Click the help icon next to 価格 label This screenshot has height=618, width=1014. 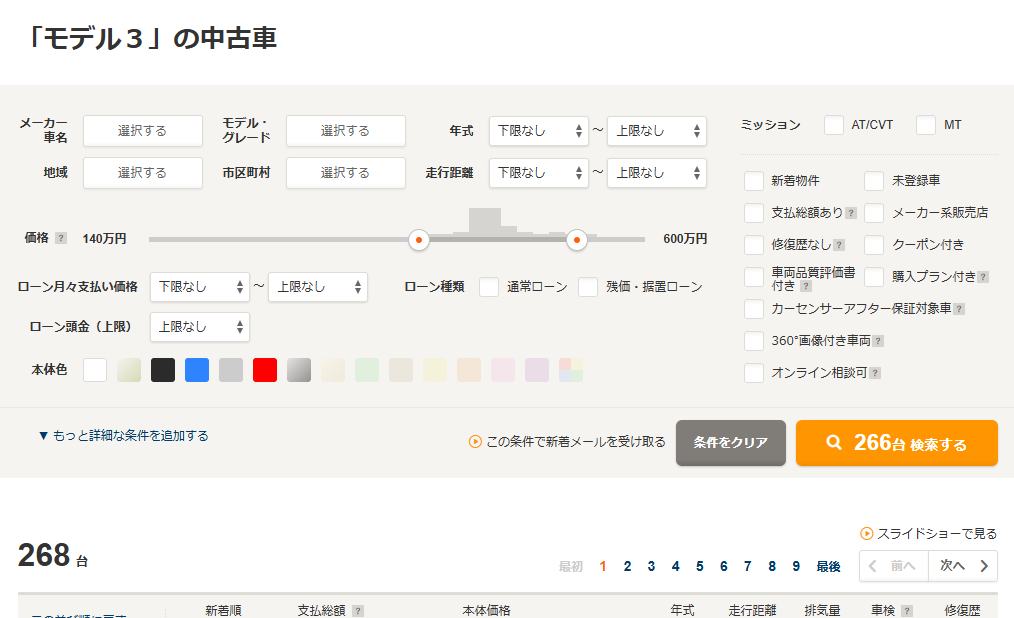pos(61,239)
